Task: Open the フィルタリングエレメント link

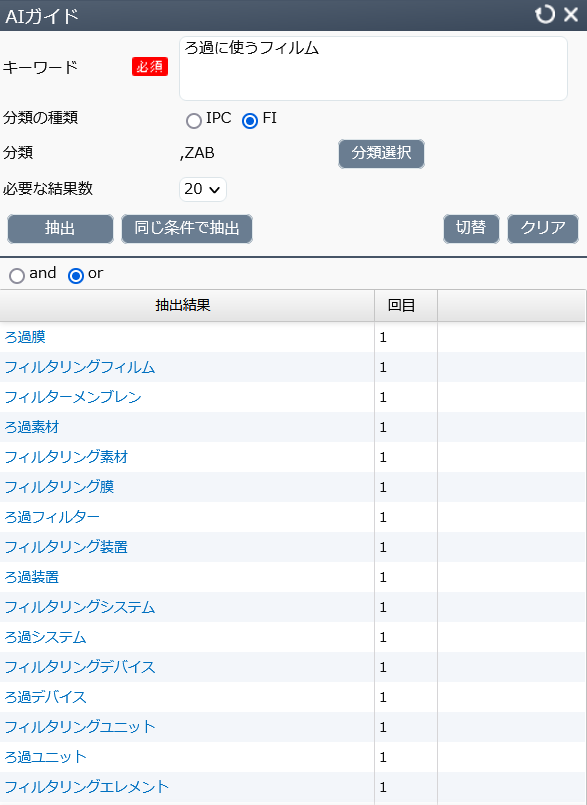Action: coord(86,787)
